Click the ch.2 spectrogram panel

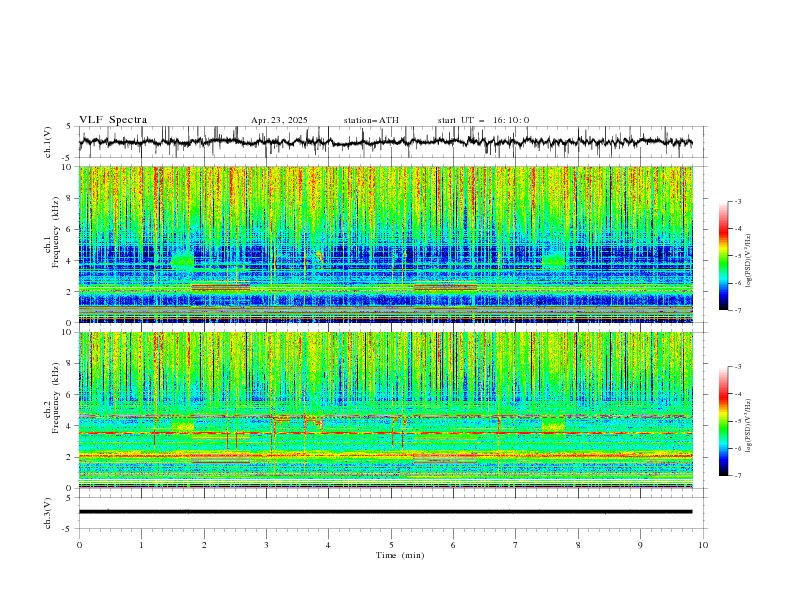coord(385,410)
